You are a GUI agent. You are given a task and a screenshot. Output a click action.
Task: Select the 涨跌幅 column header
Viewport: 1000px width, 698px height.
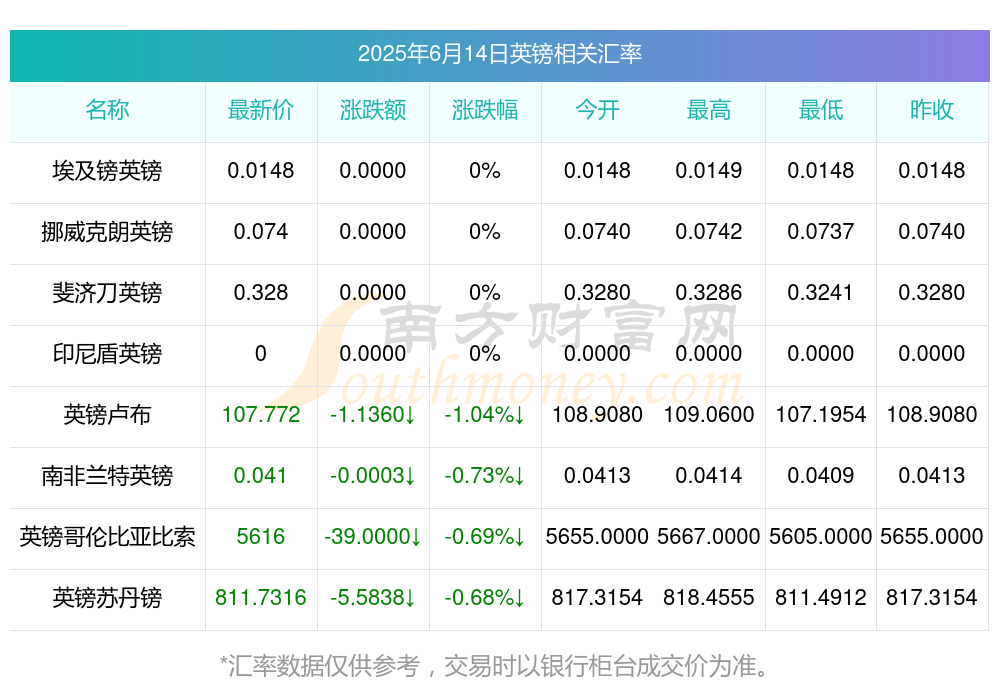click(485, 110)
